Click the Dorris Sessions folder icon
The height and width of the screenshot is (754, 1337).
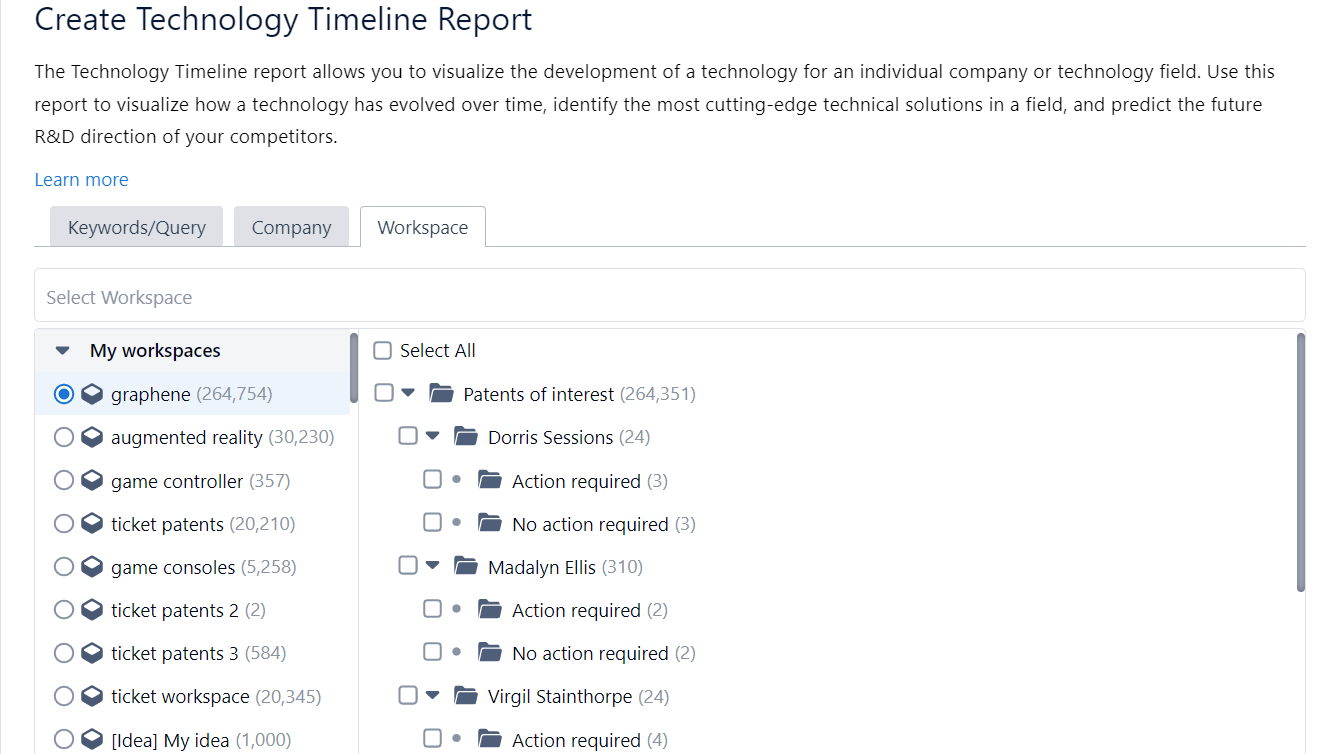coord(466,437)
